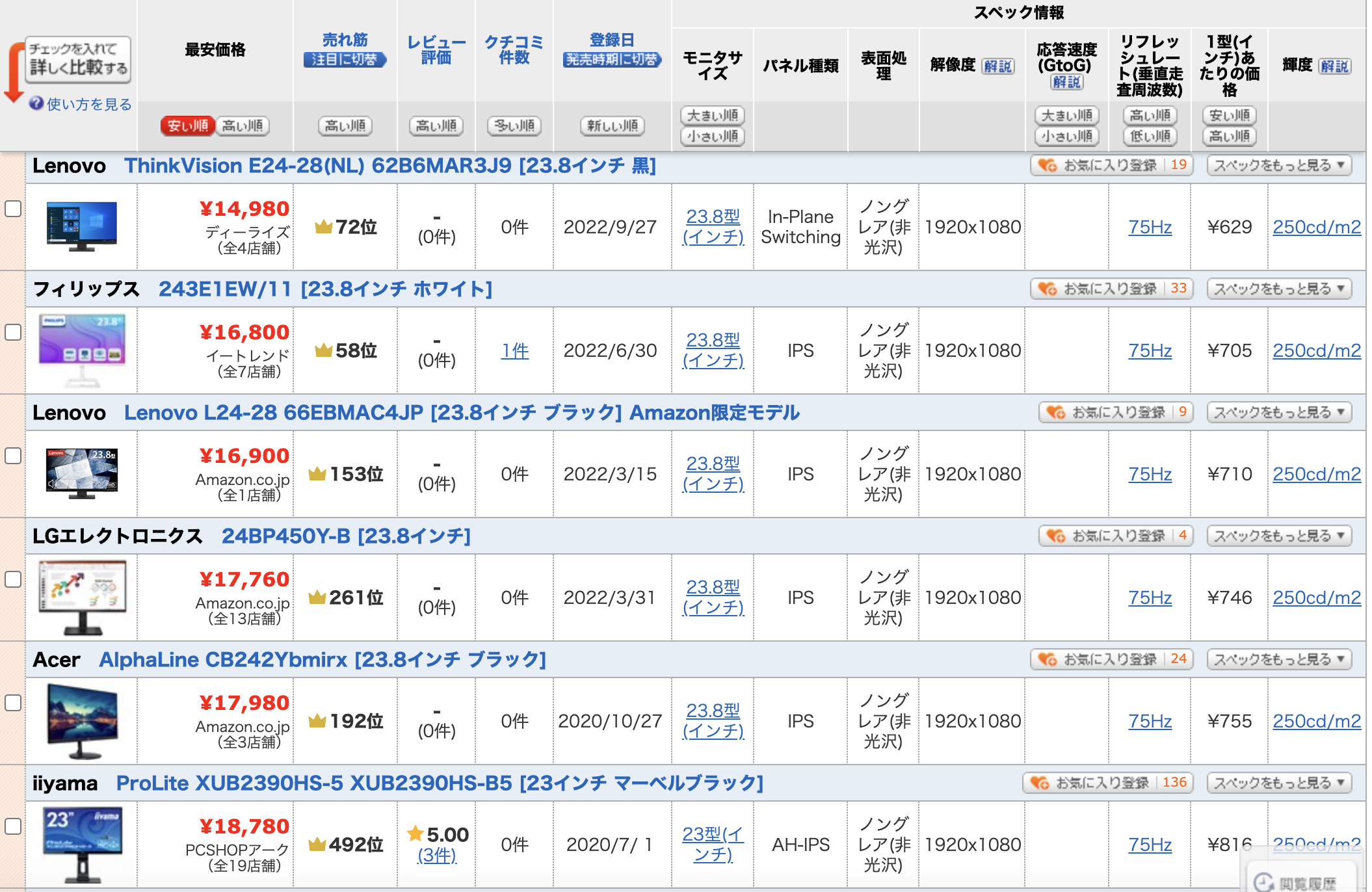Sort モニタサイズ by 小さい順
The height and width of the screenshot is (892, 1372).
713,137
